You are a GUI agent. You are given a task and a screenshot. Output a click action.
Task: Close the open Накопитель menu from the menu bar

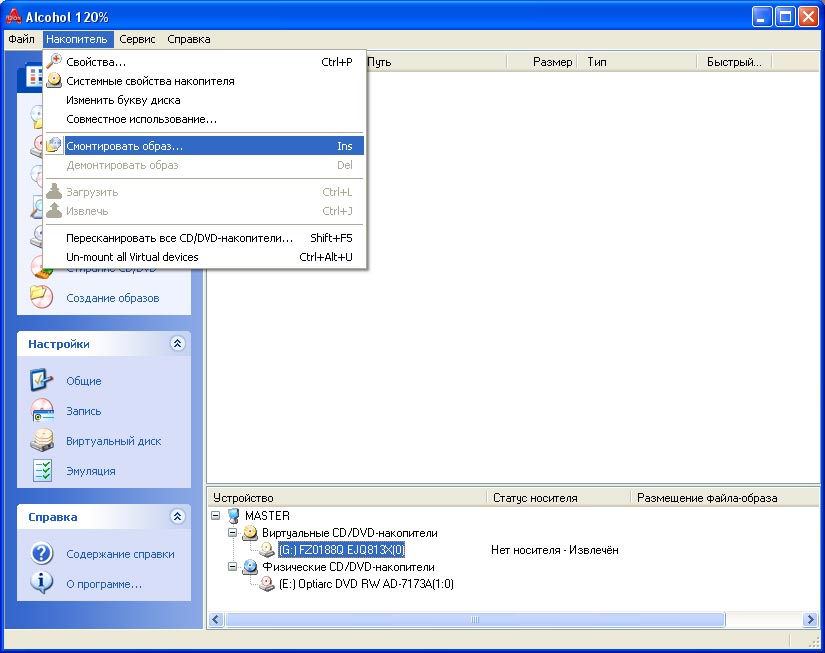click(77, 39)
